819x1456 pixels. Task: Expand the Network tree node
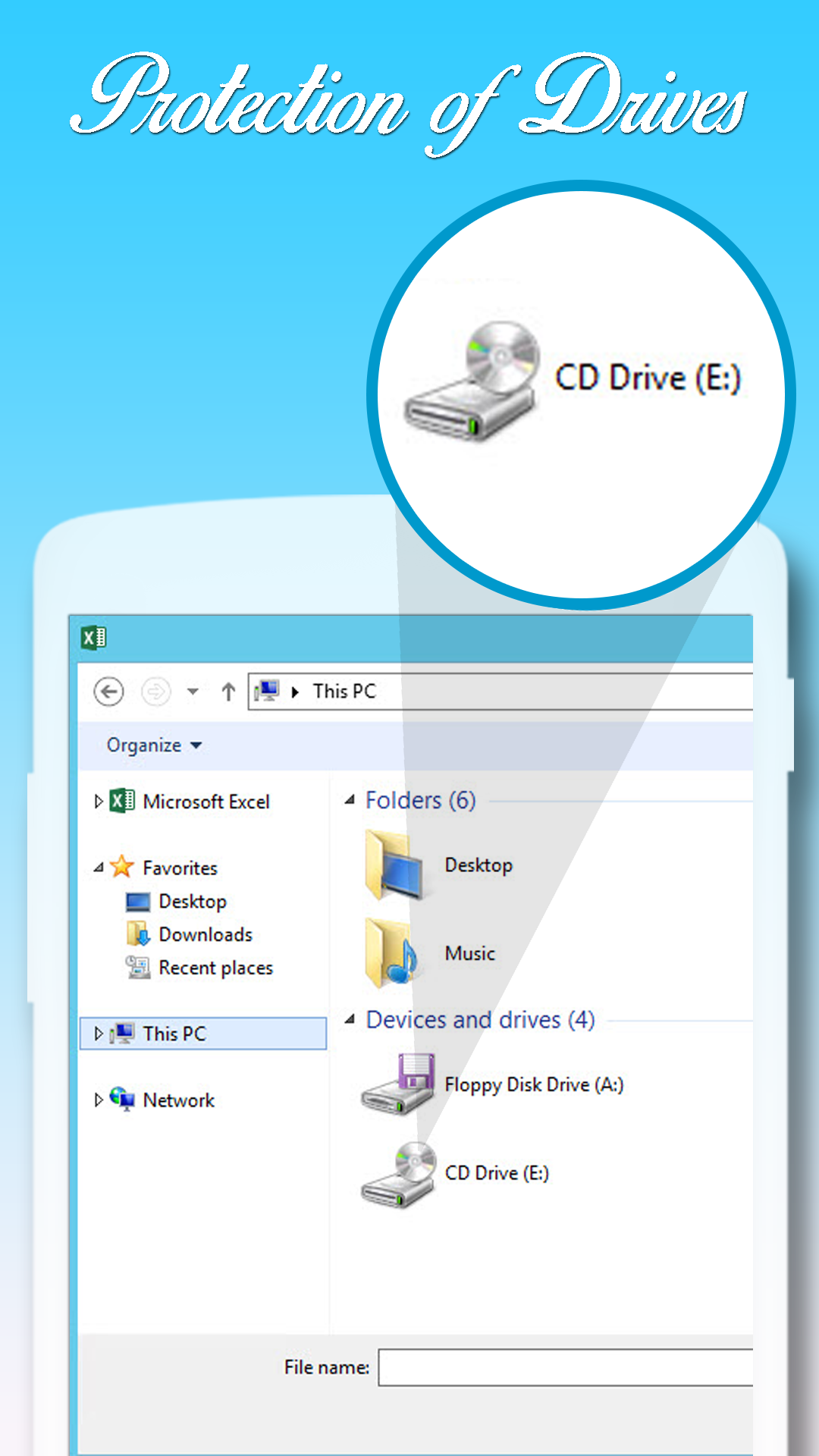pyautogui.click(x=98, y=1100)
